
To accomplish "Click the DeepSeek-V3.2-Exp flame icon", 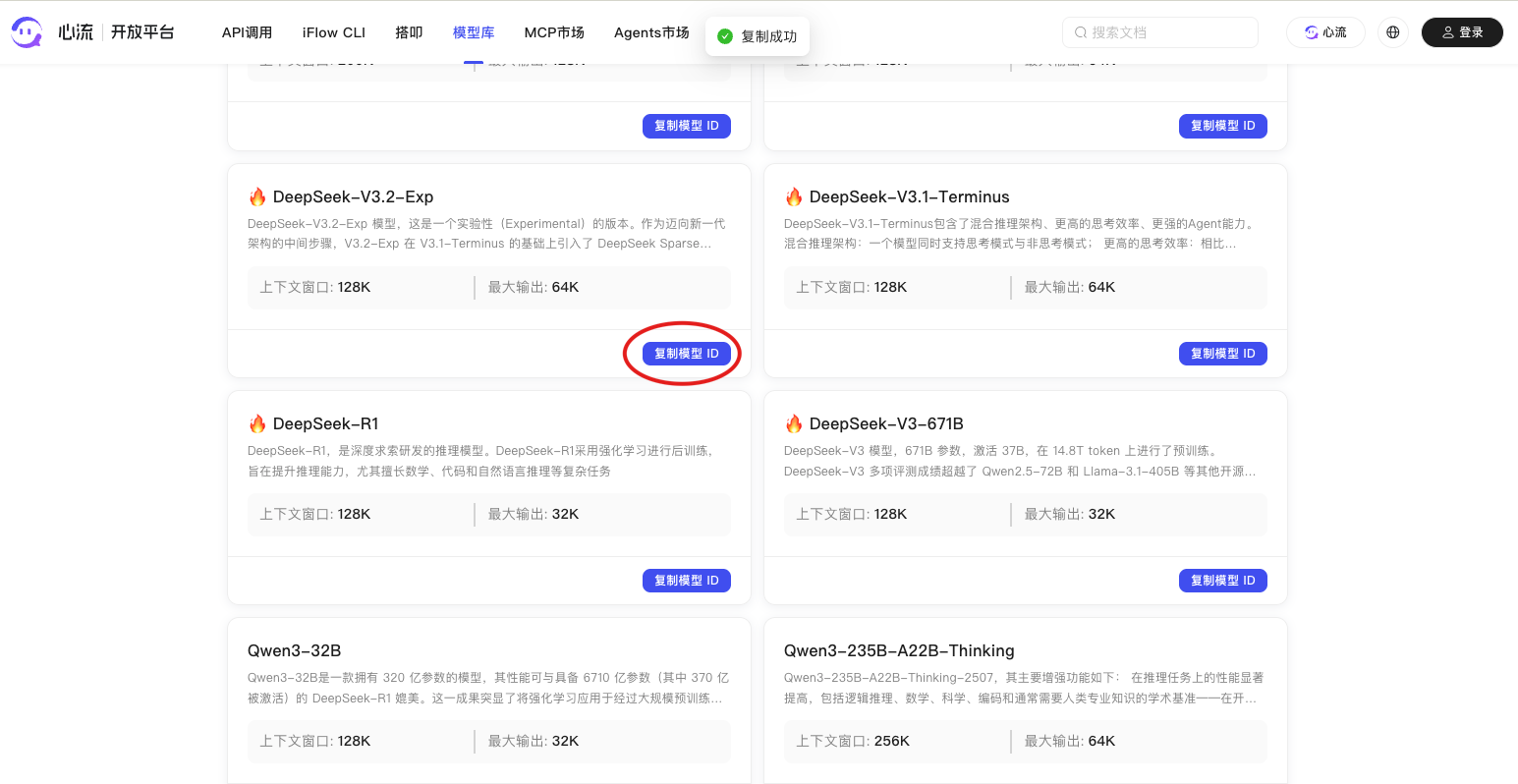I will (257, 196).
